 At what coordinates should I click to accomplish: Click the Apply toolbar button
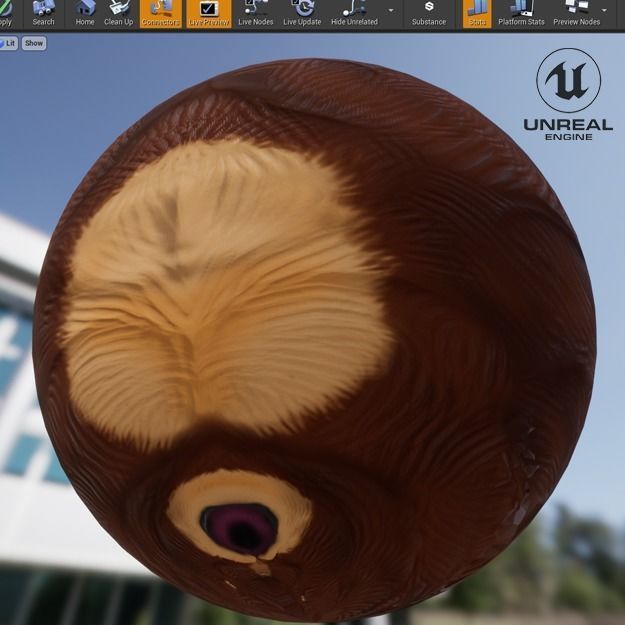click(x=6, y=14)
